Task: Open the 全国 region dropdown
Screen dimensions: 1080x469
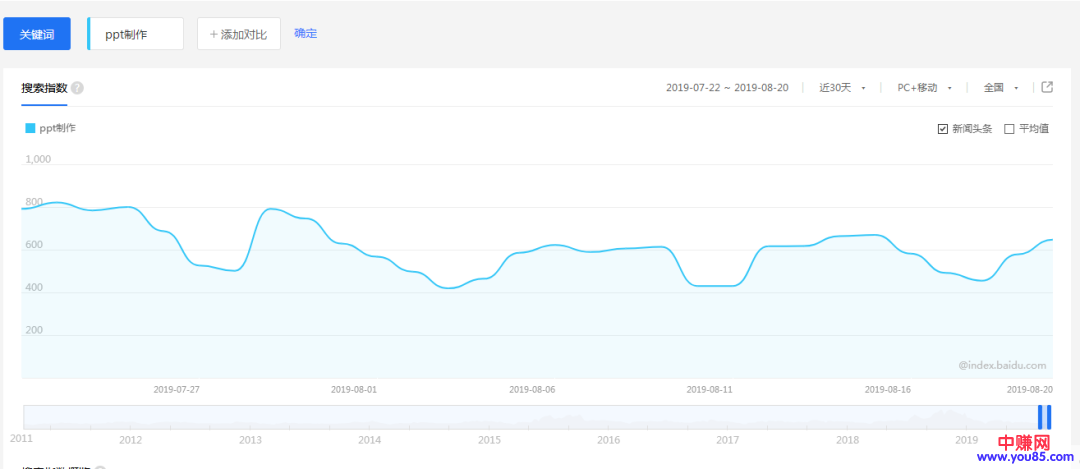Action: coord(1000,88)
